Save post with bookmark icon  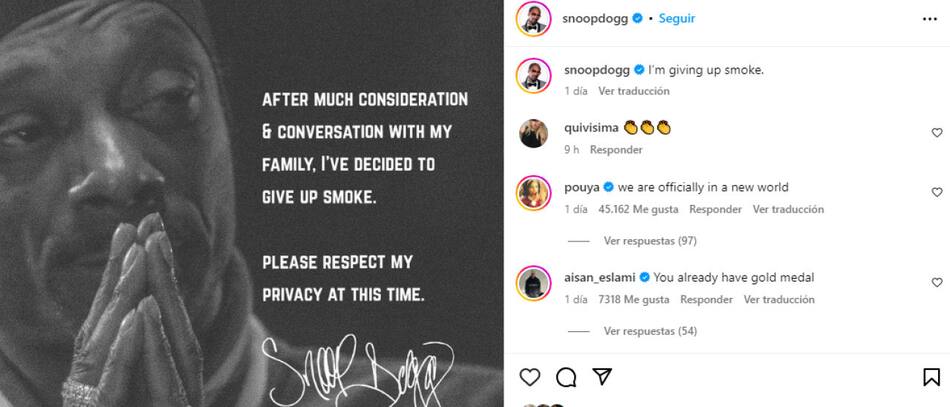[x=931, y=377]
